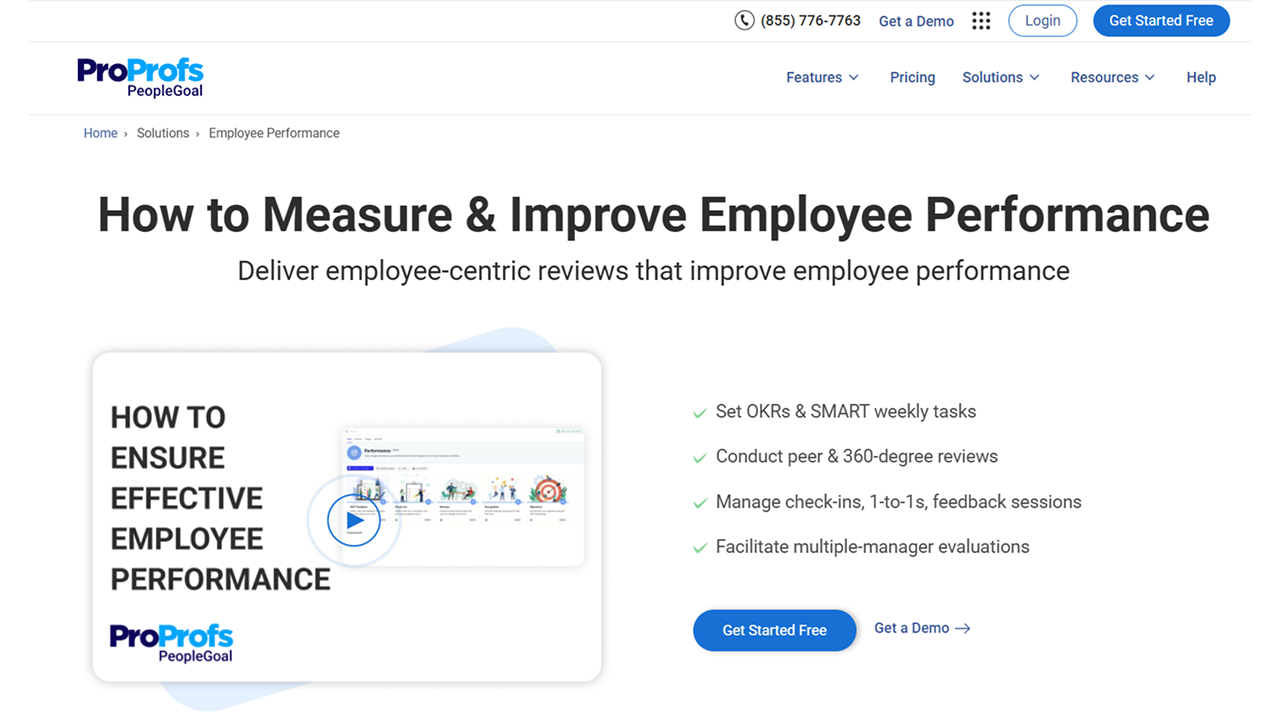Image resolution: width=1280 pixels, height=720 pixels.
Task: Call the (855) 776-7763 phone number
Action: coord(810,20)
